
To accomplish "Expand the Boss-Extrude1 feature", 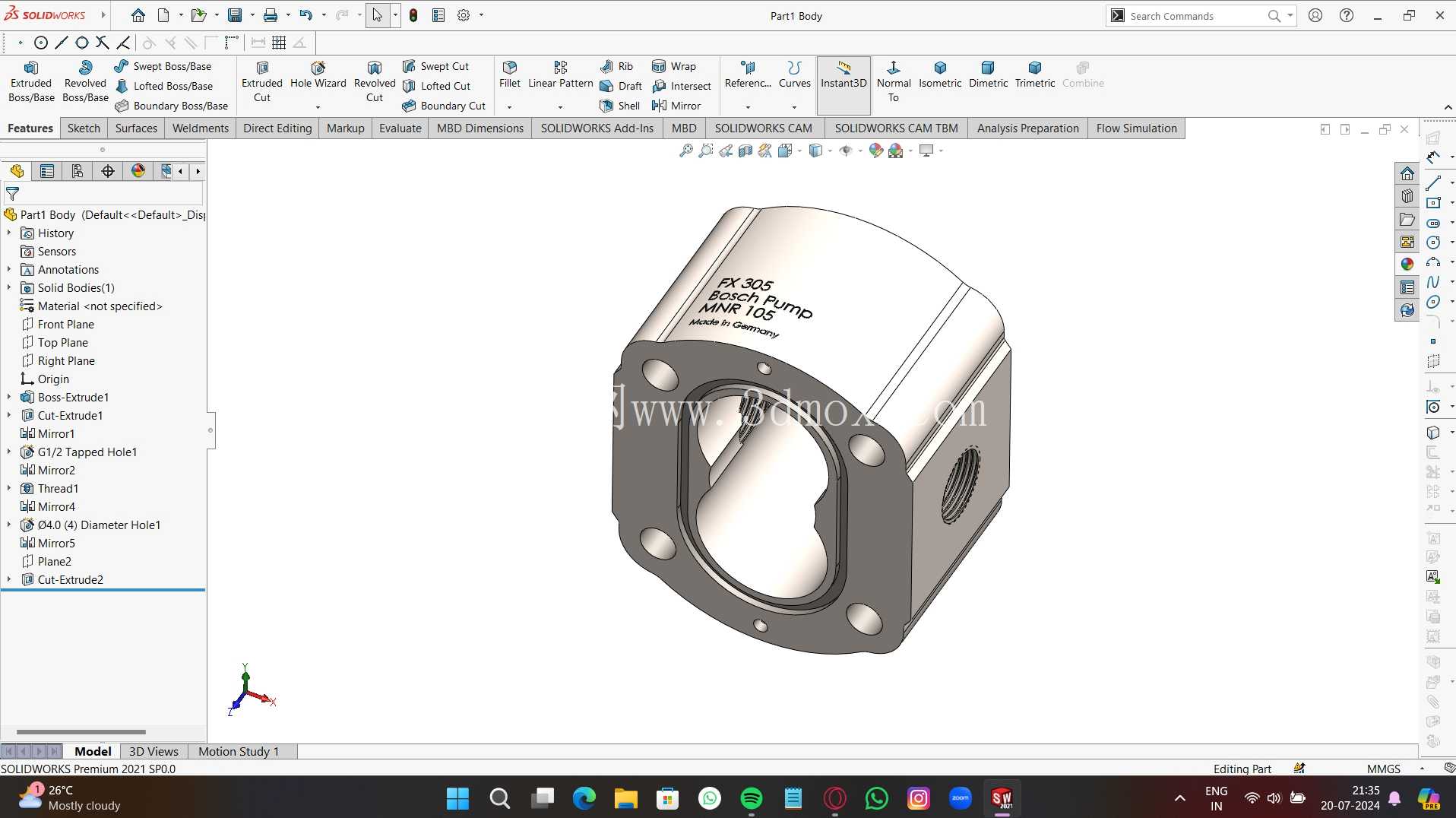I will 9,397.
